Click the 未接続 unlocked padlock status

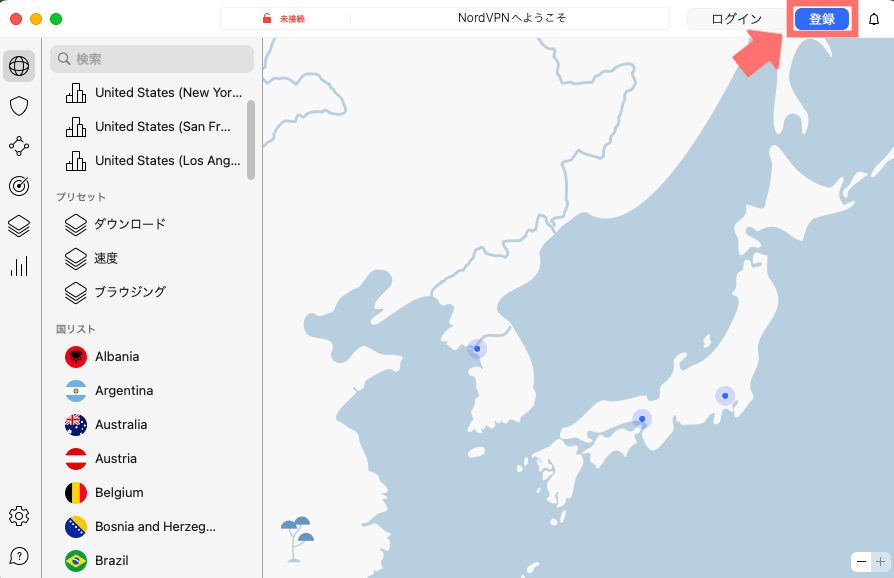pos(283,19)
